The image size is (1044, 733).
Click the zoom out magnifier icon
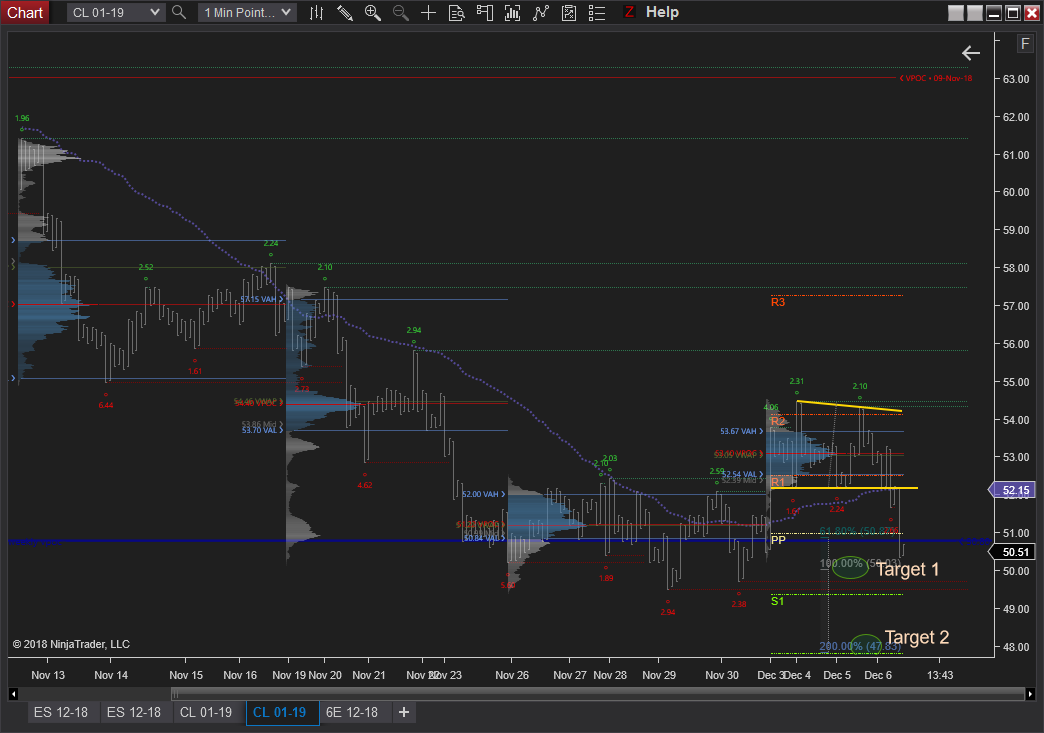click(401, 13)
